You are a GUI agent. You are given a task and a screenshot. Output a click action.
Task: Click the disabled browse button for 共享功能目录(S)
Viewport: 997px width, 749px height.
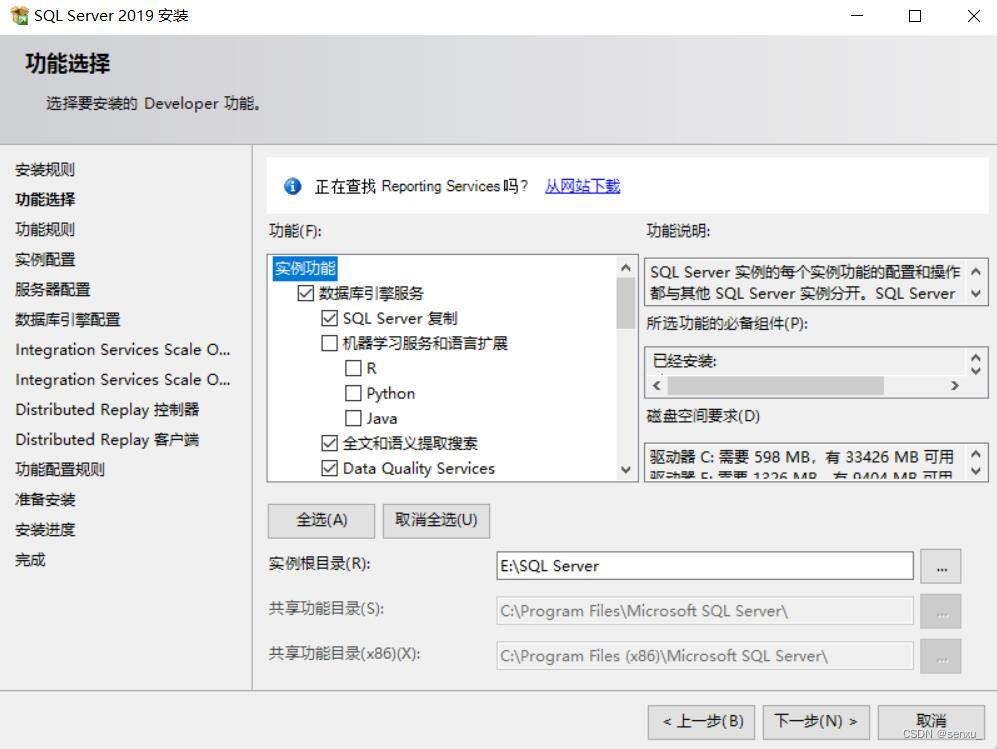(x=941, y=611)
